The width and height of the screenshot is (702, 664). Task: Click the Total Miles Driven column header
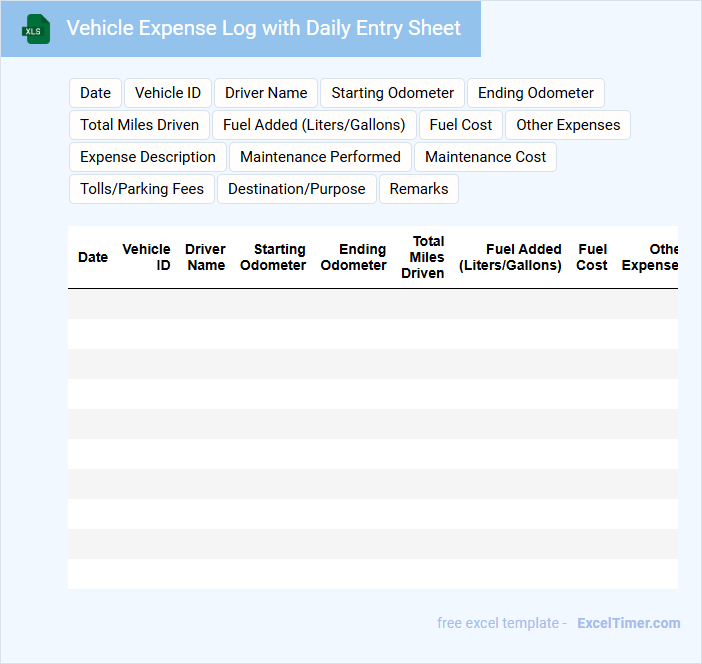click(x=424, y=257)
